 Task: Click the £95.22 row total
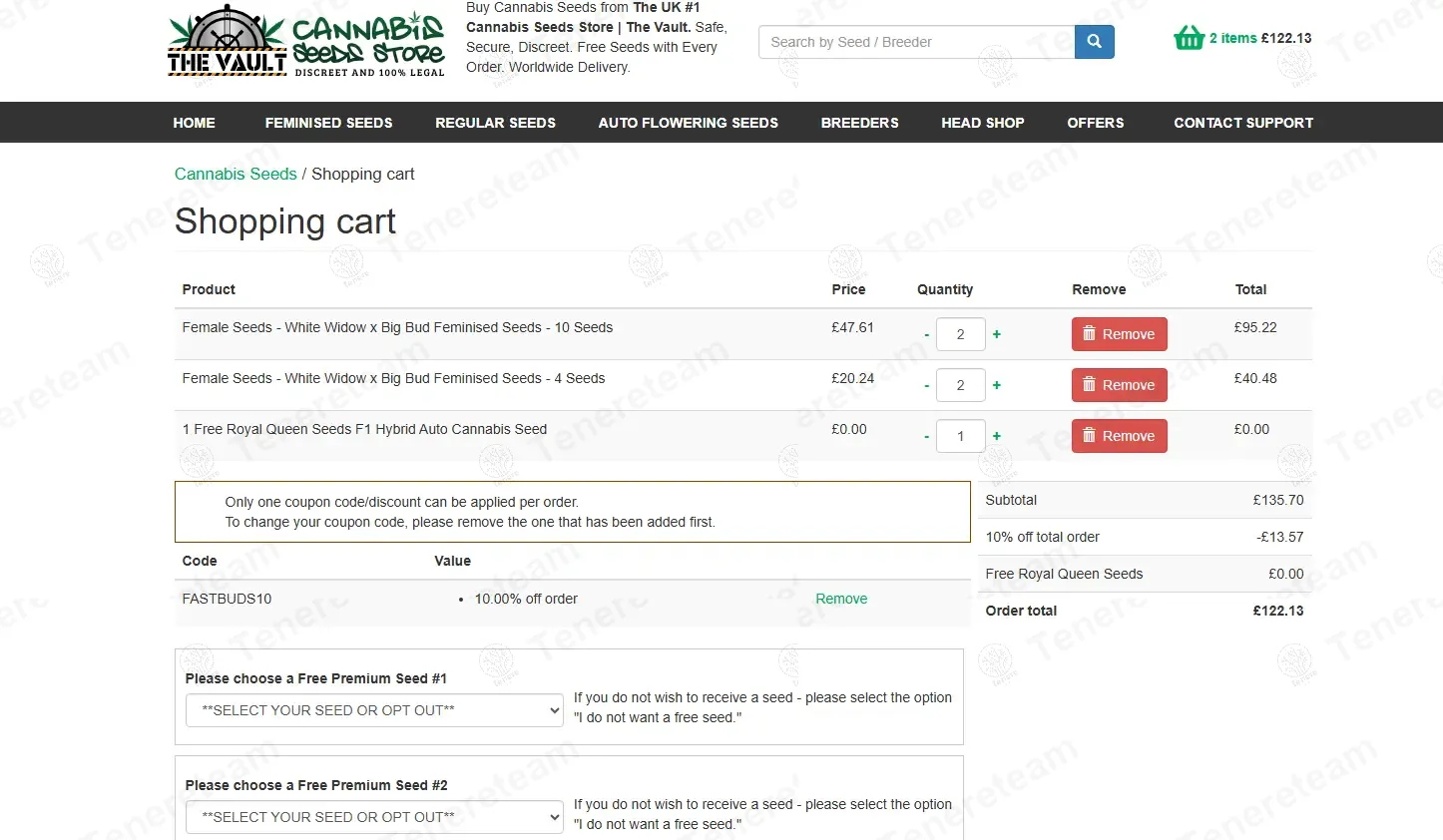(x=1255, y=327)
